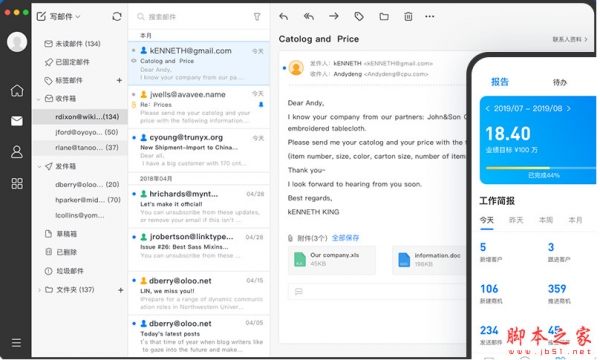This screenshot has width=600, height=360.
Task: Collapse the 收件箱 inbox tree
Action: (x=39, y=99)
